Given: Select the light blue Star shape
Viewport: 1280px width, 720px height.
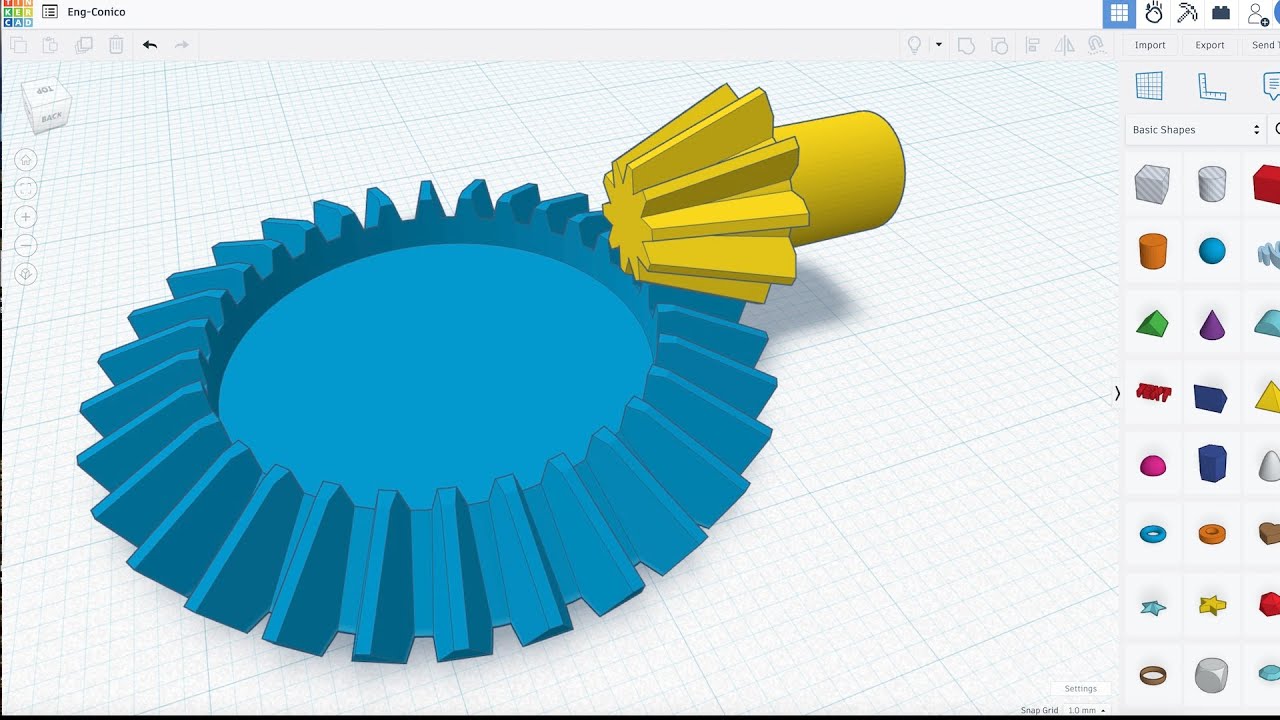Looking at the screenshot, I should tap(1153, 607).
